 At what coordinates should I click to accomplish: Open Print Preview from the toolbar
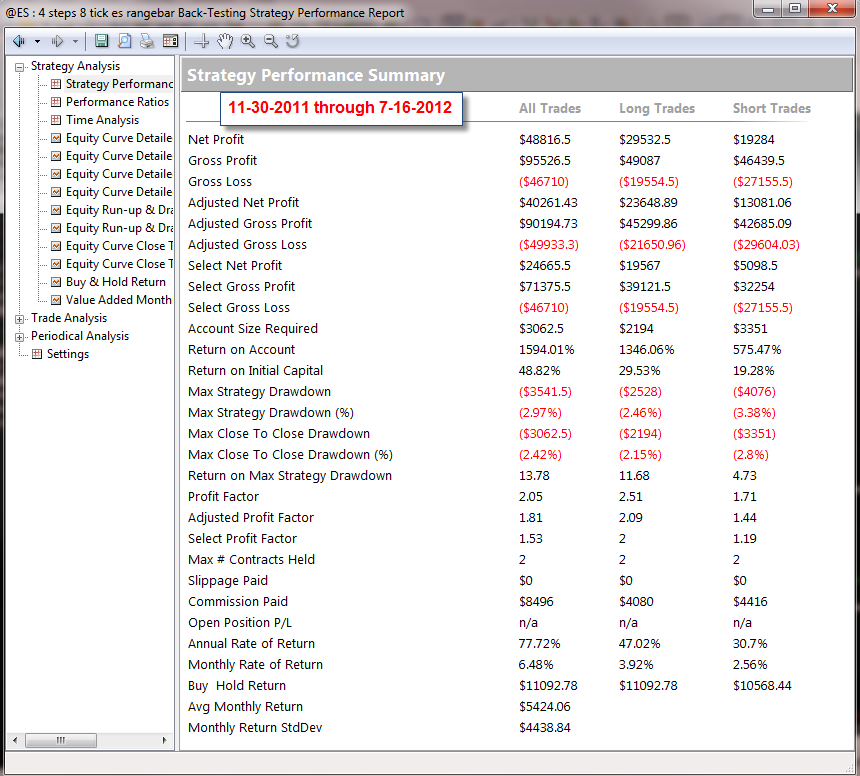[125, 41]
